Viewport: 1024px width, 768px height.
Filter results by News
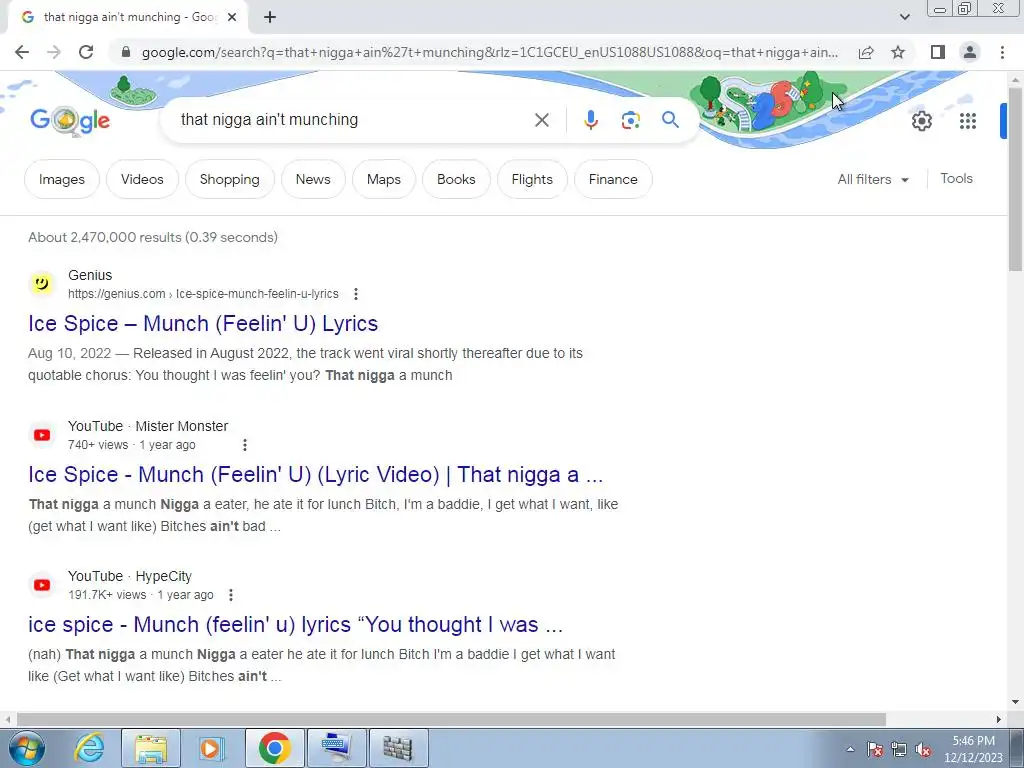(x=313, y=179)
